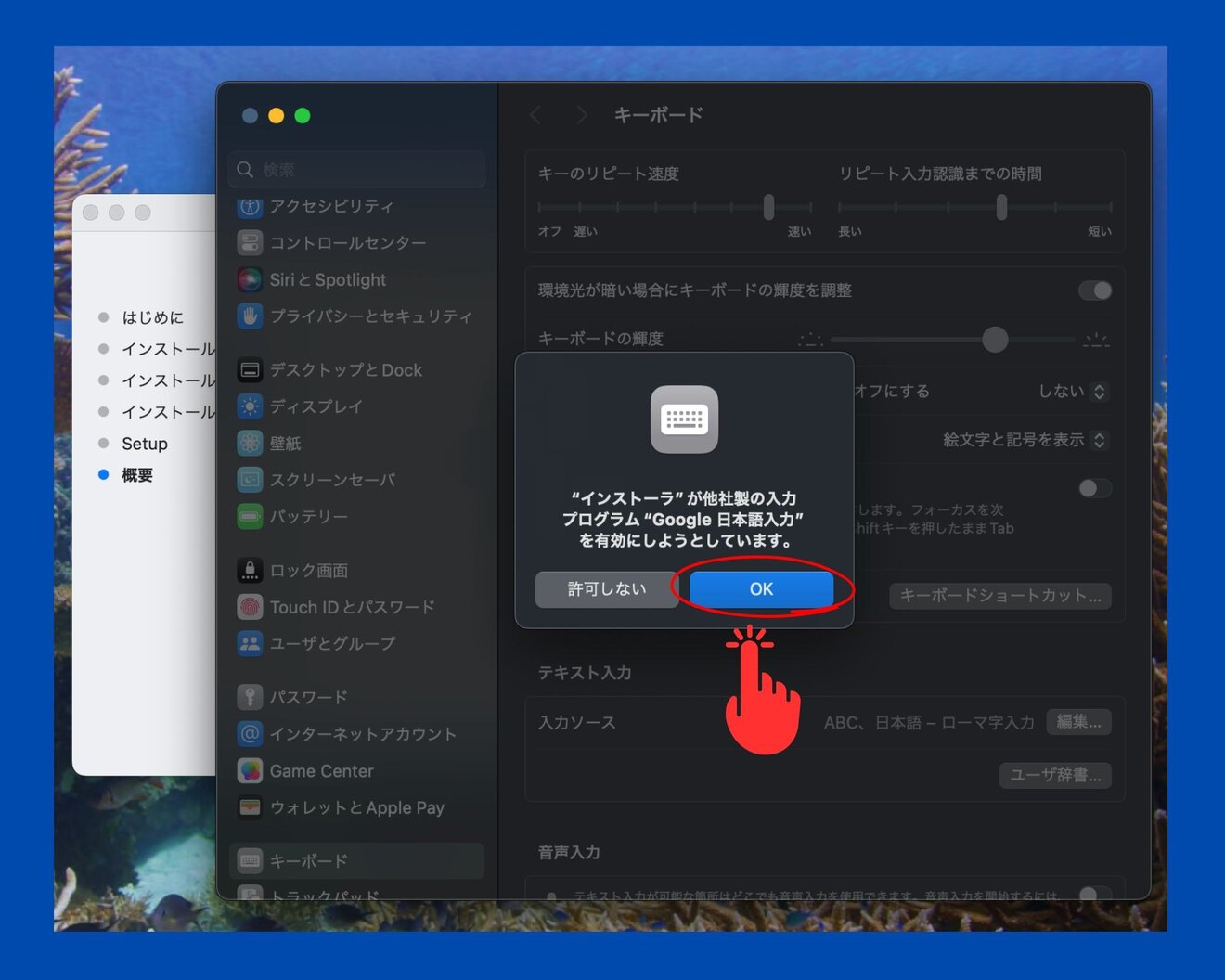
Task: Open the プライバシーとセキュリティ hand icon
Action: pyautogui.click(x=250, y=316)
